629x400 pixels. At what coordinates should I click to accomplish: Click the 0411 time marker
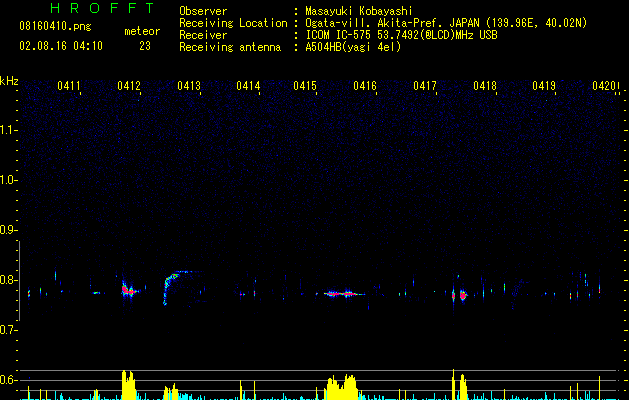point(69,86)
